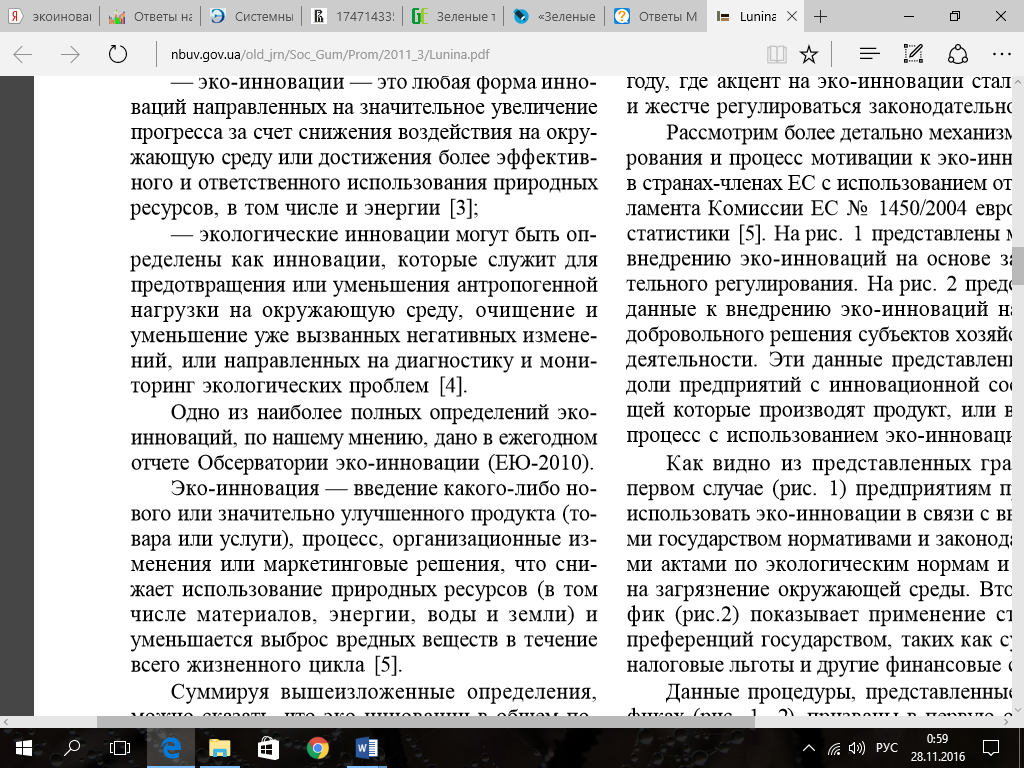Screen dimensions: 1024x768
Task: Add page to favorites star
Action: [809, 54]
